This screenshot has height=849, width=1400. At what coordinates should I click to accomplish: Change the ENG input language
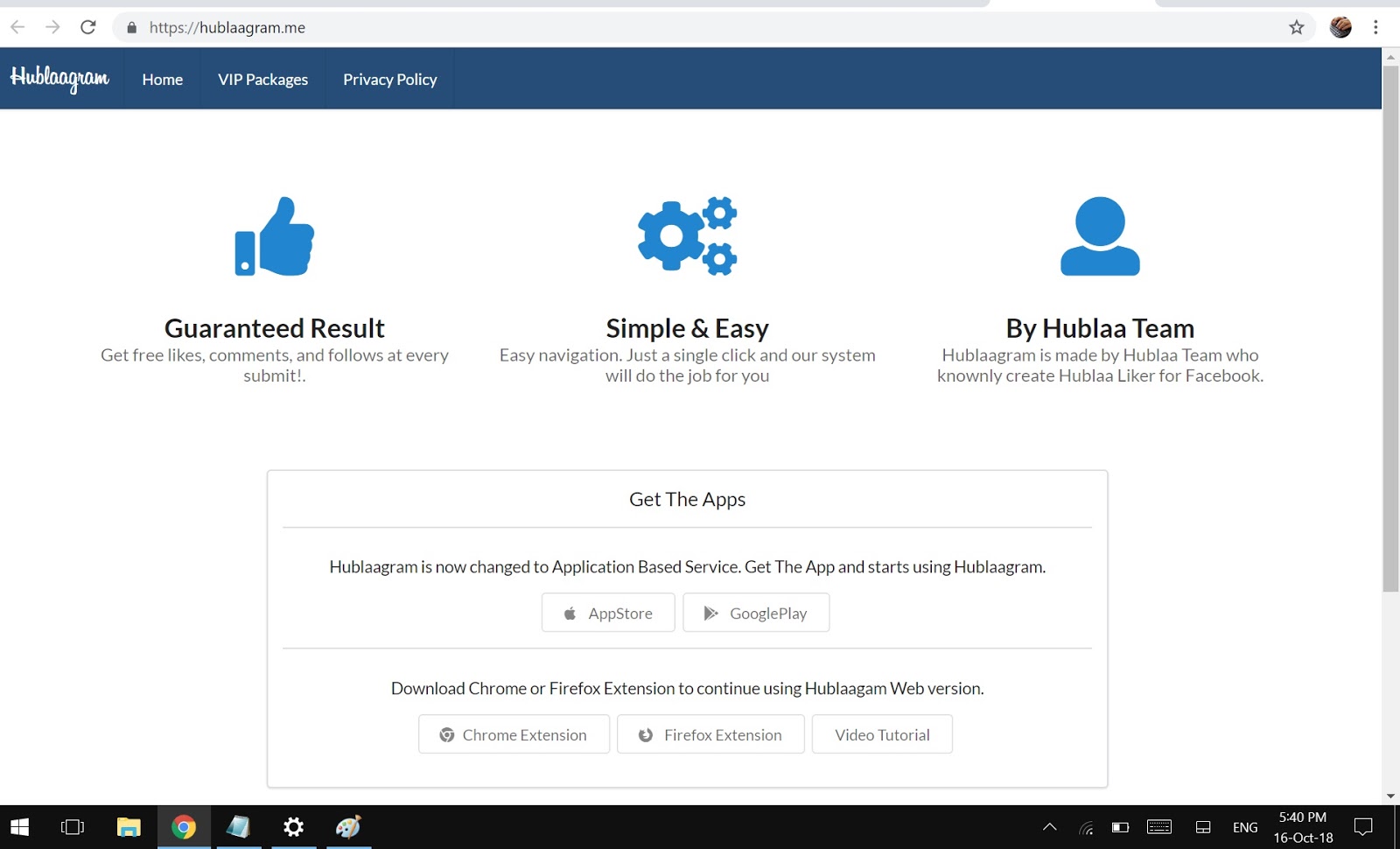pos(1245,827)
